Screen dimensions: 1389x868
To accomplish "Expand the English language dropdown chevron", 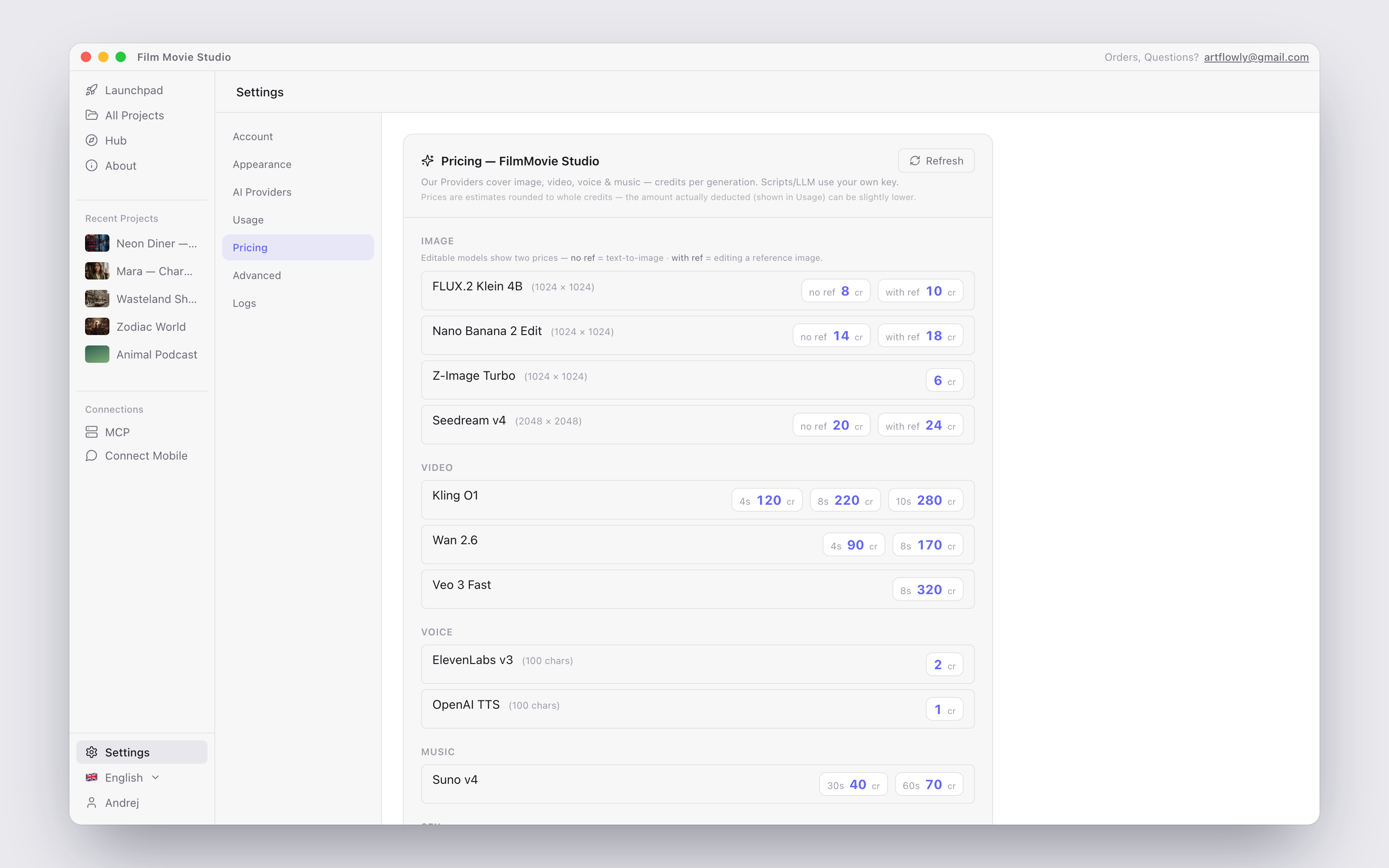I will [x=155, y=777].
